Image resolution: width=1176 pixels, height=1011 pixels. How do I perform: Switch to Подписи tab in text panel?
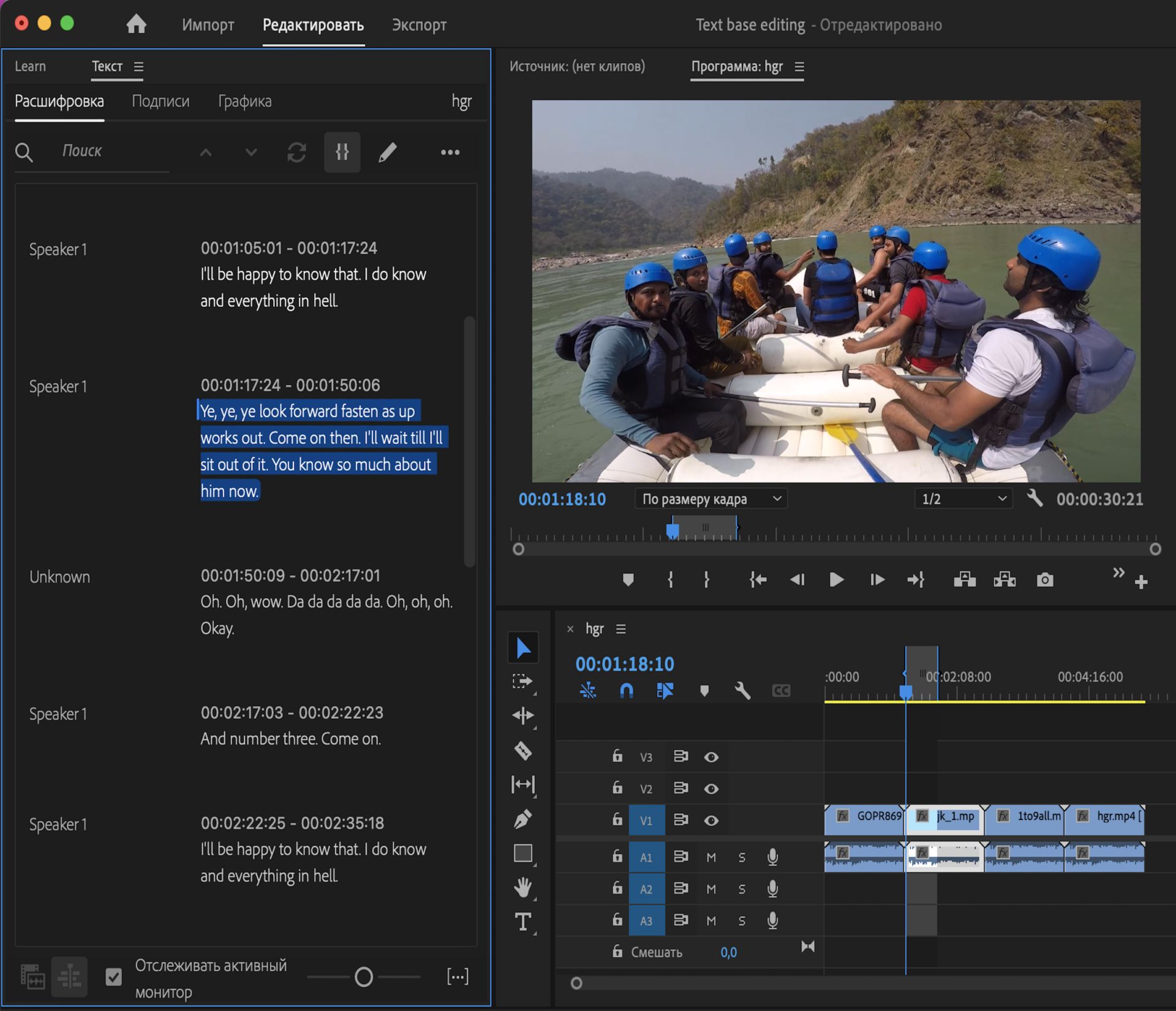160,100
